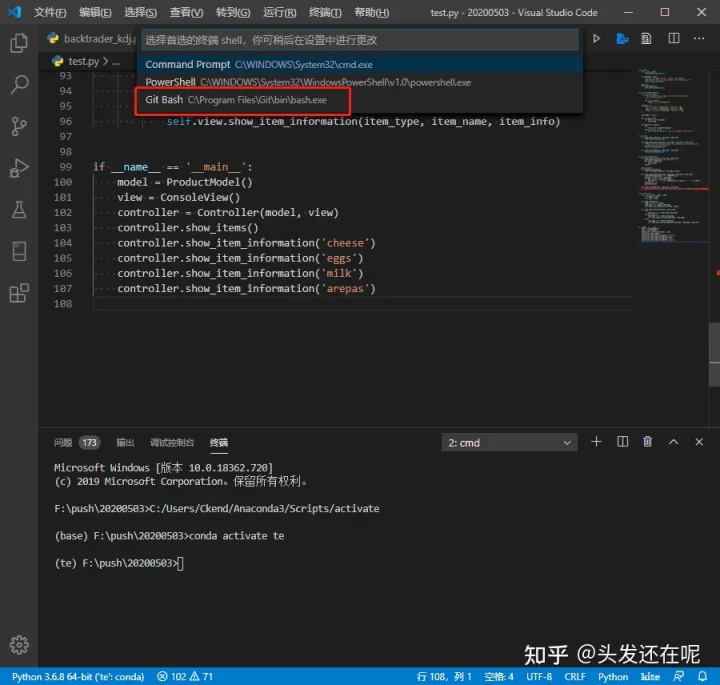This screenshot has width=720, height=685.
Task: Change indentation via 空格: 4
Action: (x=499, y=676)
